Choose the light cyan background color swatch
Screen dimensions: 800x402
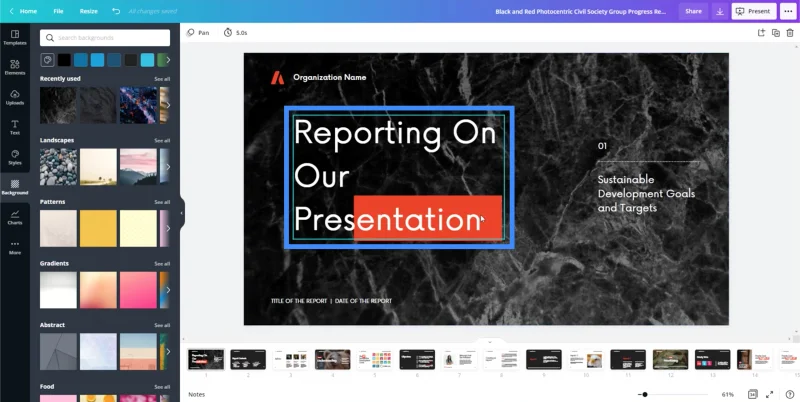(x=147, y=60)
